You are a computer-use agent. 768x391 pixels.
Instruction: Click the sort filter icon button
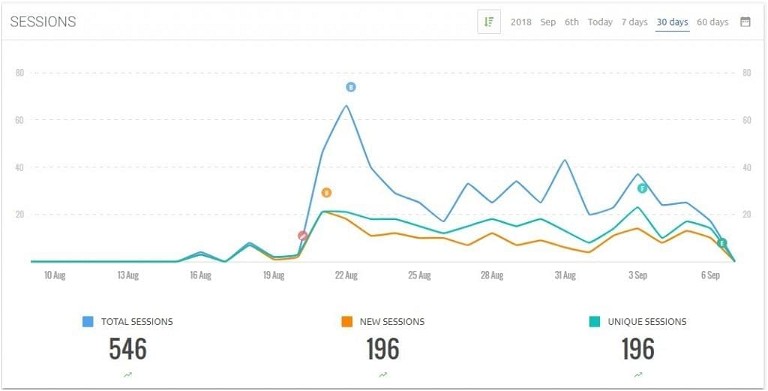[x=489, y=22]
